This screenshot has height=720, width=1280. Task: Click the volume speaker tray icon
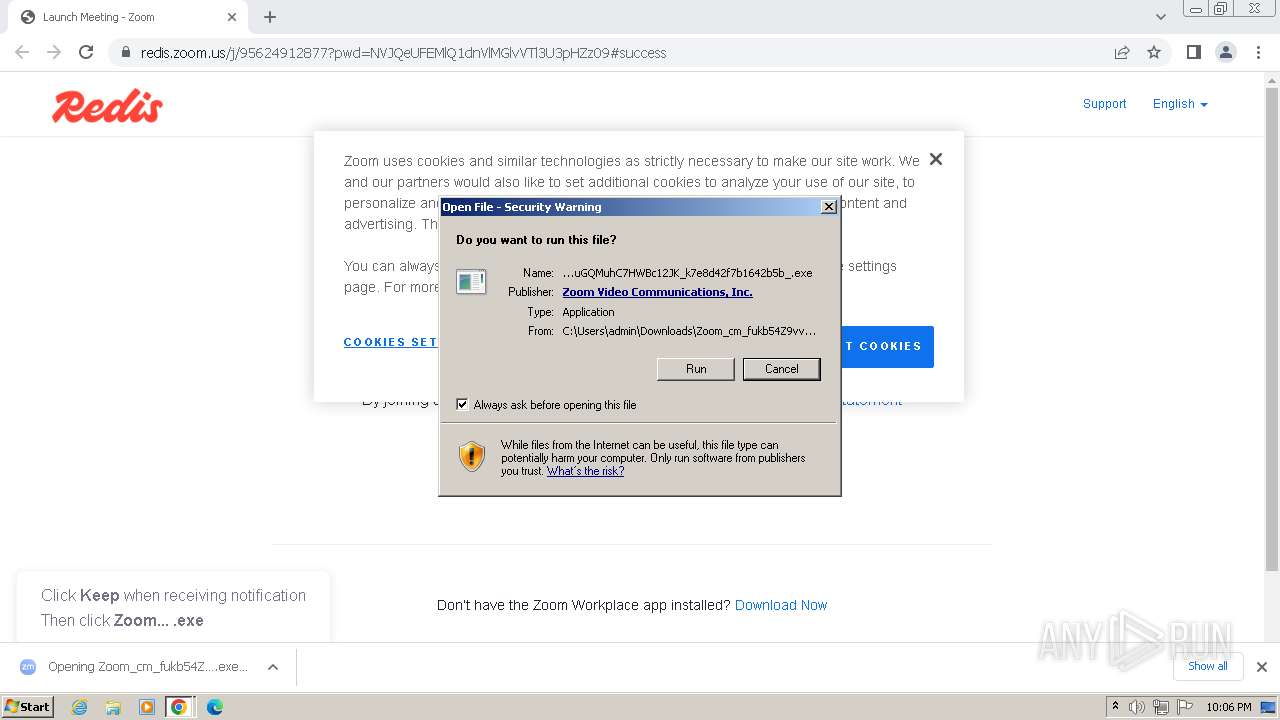click(1137, 707)
